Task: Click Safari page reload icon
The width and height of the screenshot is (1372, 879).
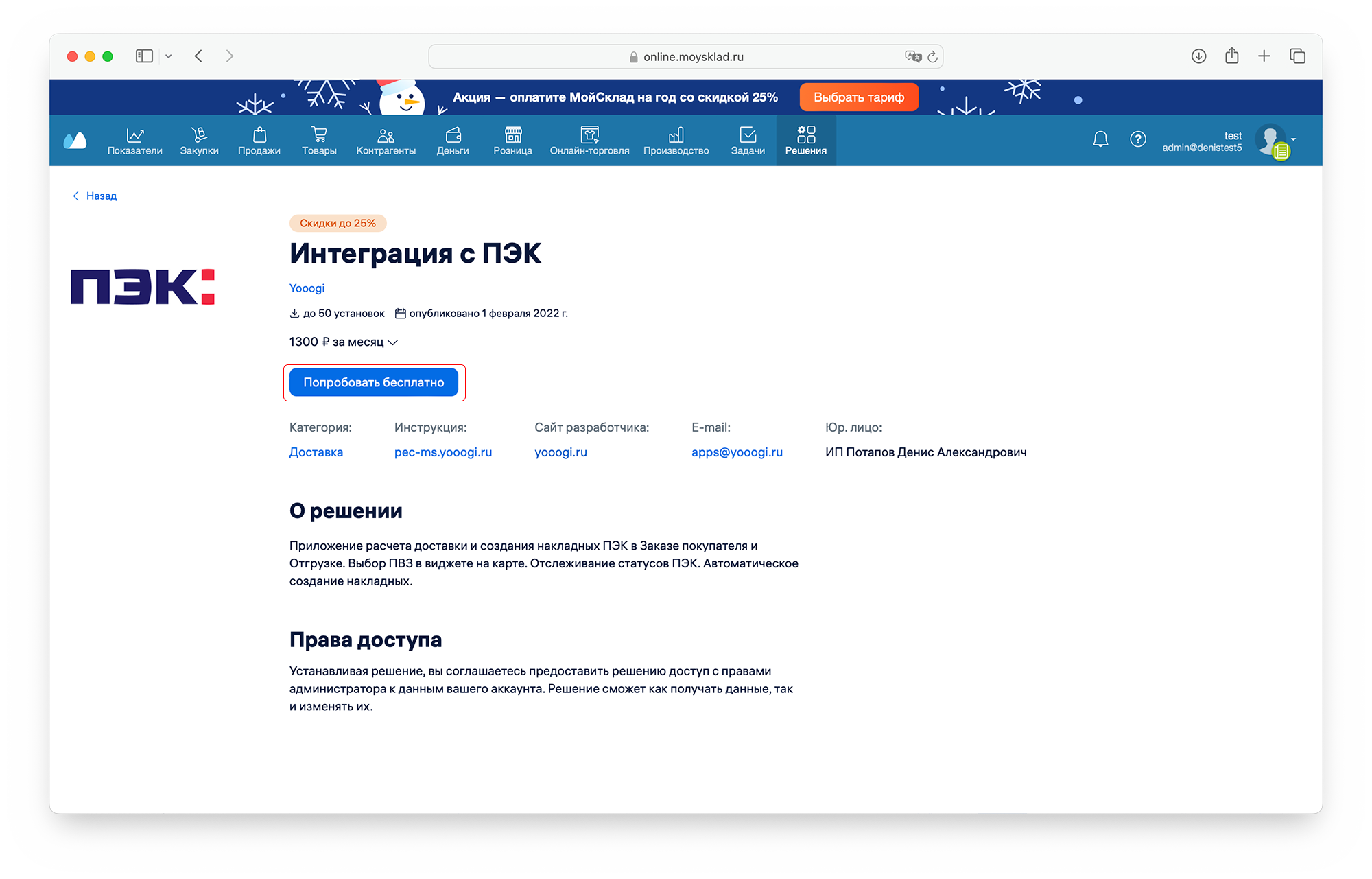Action: click(932, 57)
